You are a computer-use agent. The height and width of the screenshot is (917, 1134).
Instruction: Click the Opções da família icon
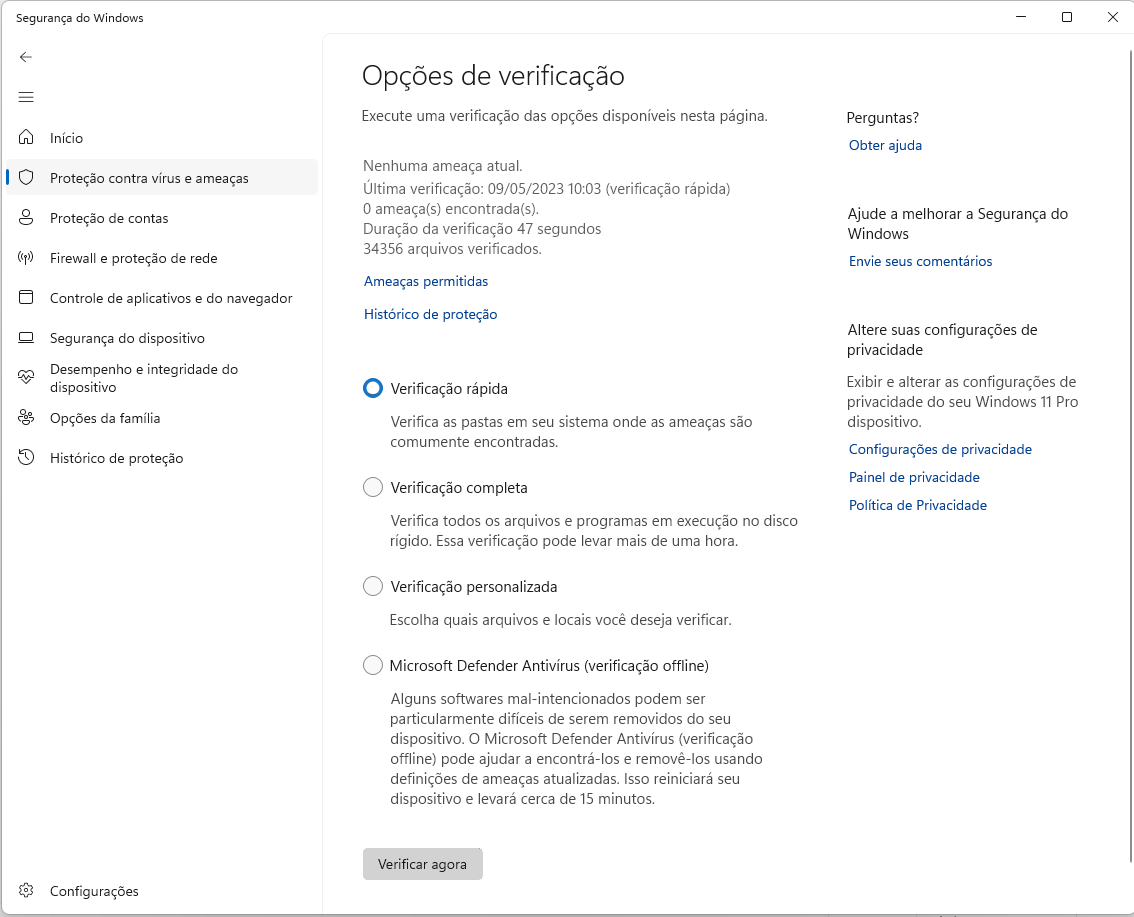[26, 418]
